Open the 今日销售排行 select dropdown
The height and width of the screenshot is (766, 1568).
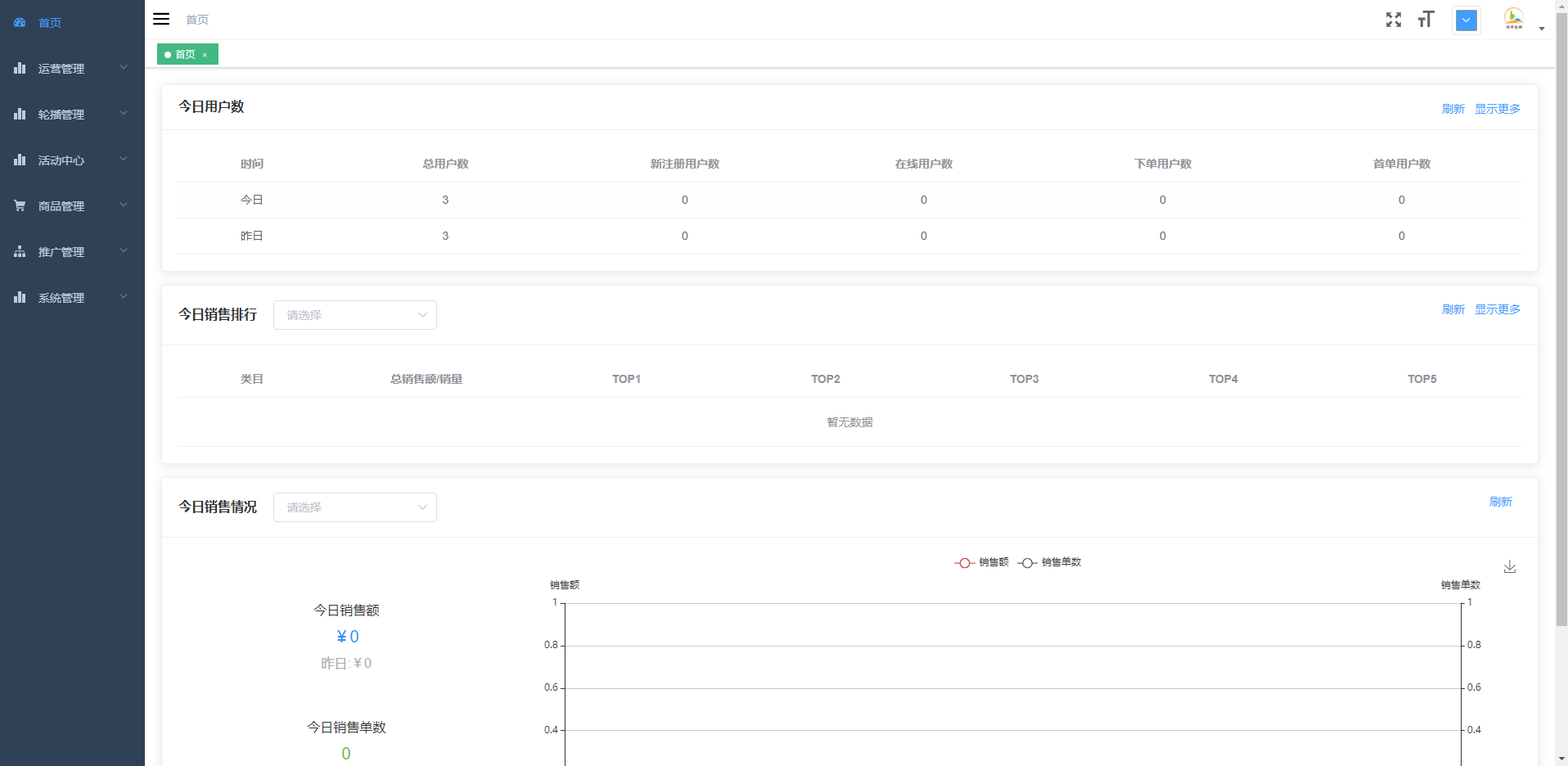[x=354, y=315]
